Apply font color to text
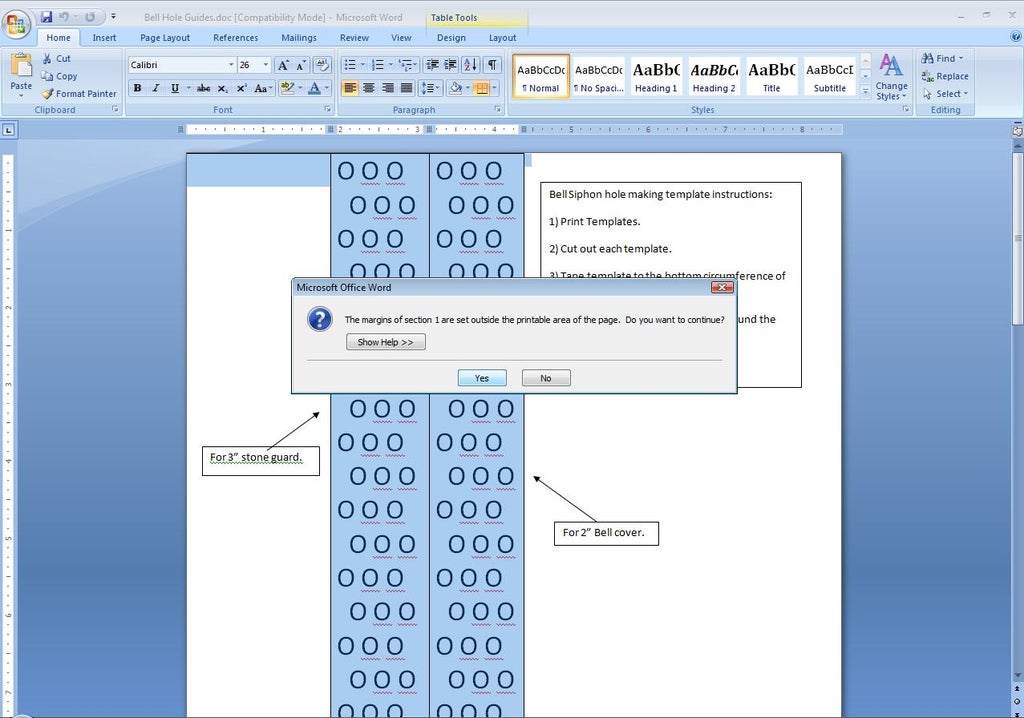 (x=314, y=88)
